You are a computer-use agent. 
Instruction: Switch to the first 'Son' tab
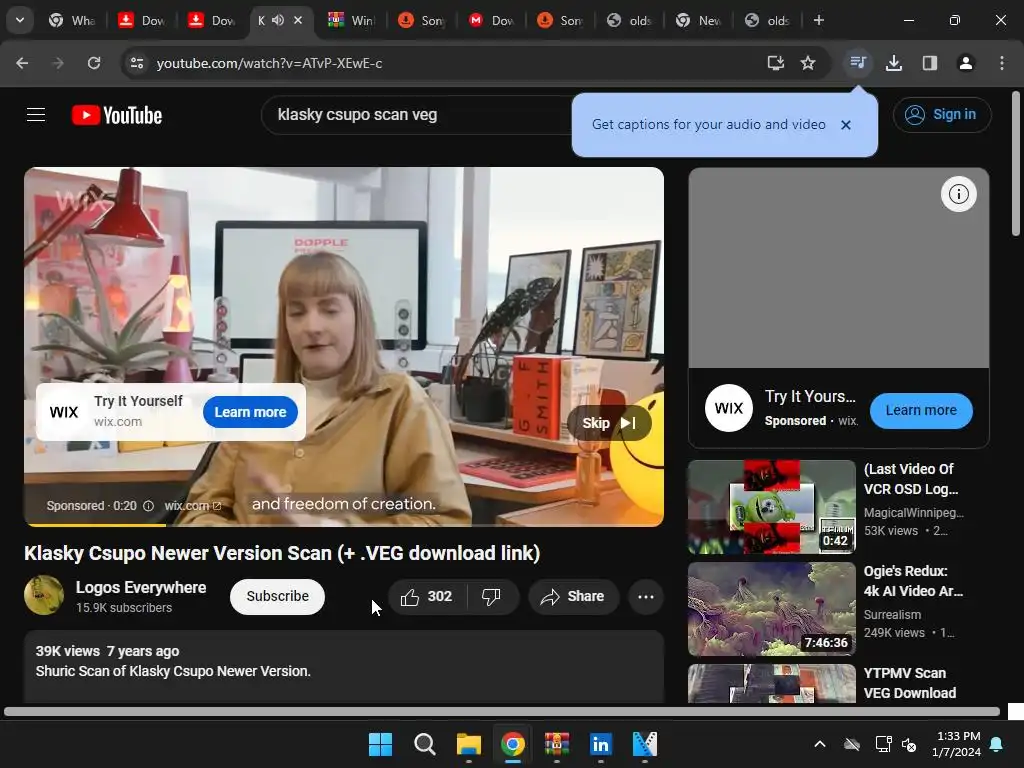click(x=421, y=20)
